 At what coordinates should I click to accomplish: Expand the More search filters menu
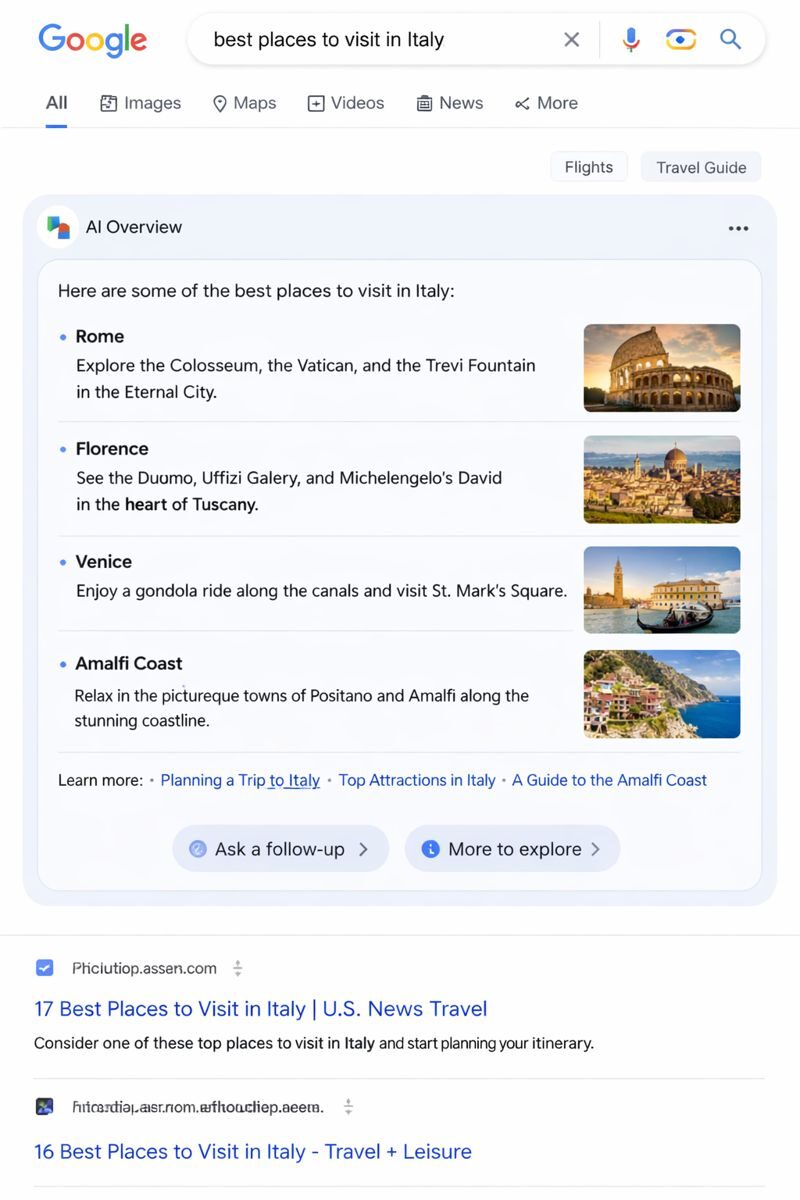tap(546, 103)
